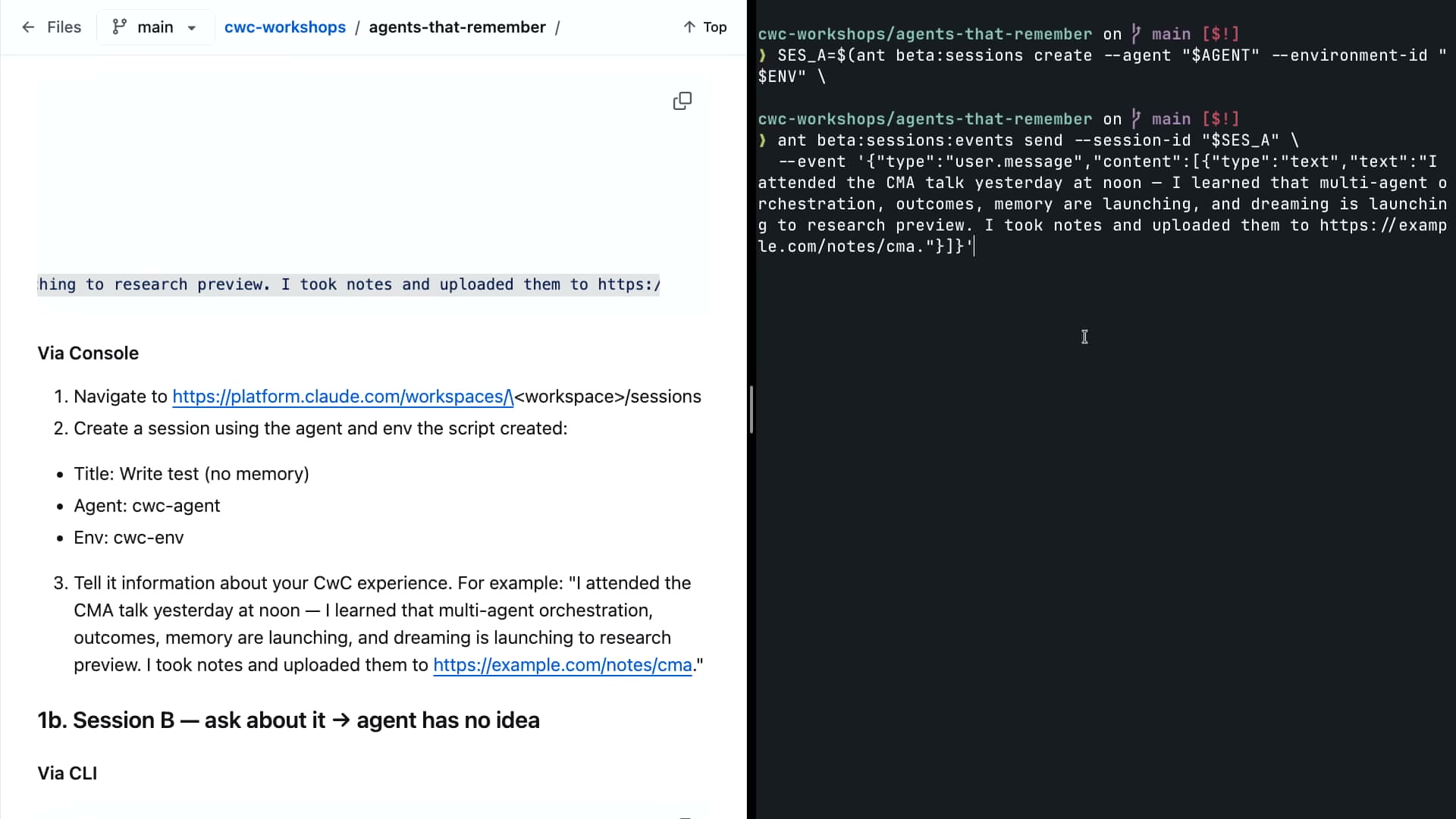Screen dimensions: 1456x819
Task: Copy the code block contents
Action: (x=682, y=101)
